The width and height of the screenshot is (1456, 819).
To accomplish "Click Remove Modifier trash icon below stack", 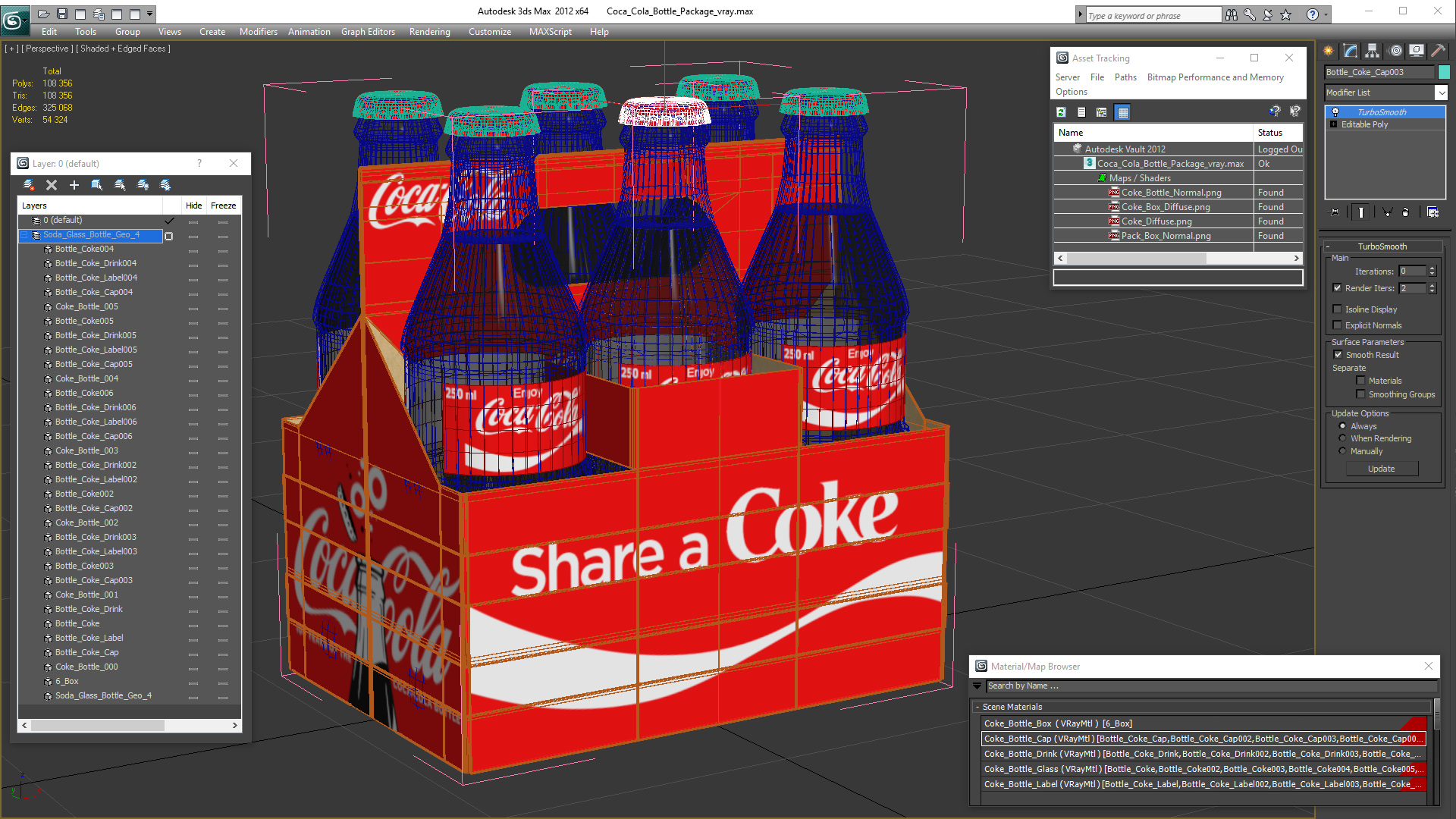I will click(x=1405, y=212).
